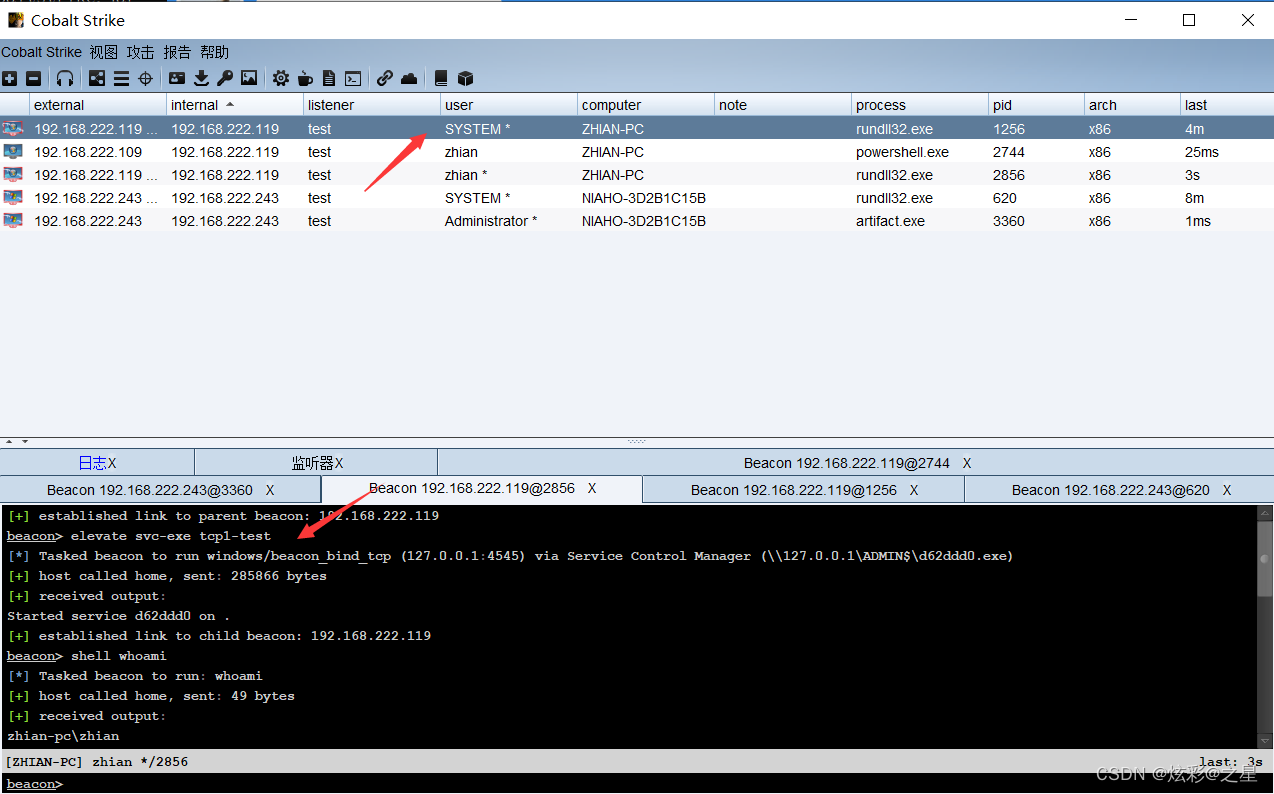Switch to Beacon 192.168.222.243@3360 tab
This screenshot has height=794, width=1274.
tap(160, 490)
